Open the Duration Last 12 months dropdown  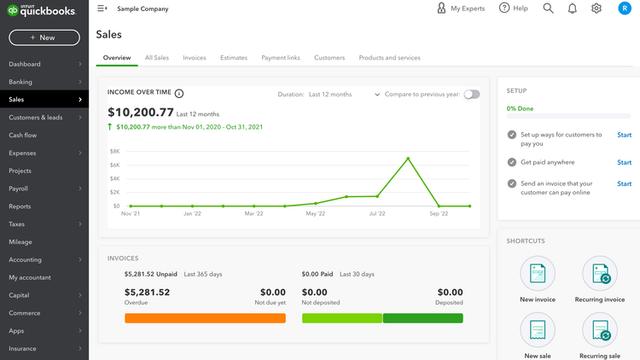(x=344, y=94)
